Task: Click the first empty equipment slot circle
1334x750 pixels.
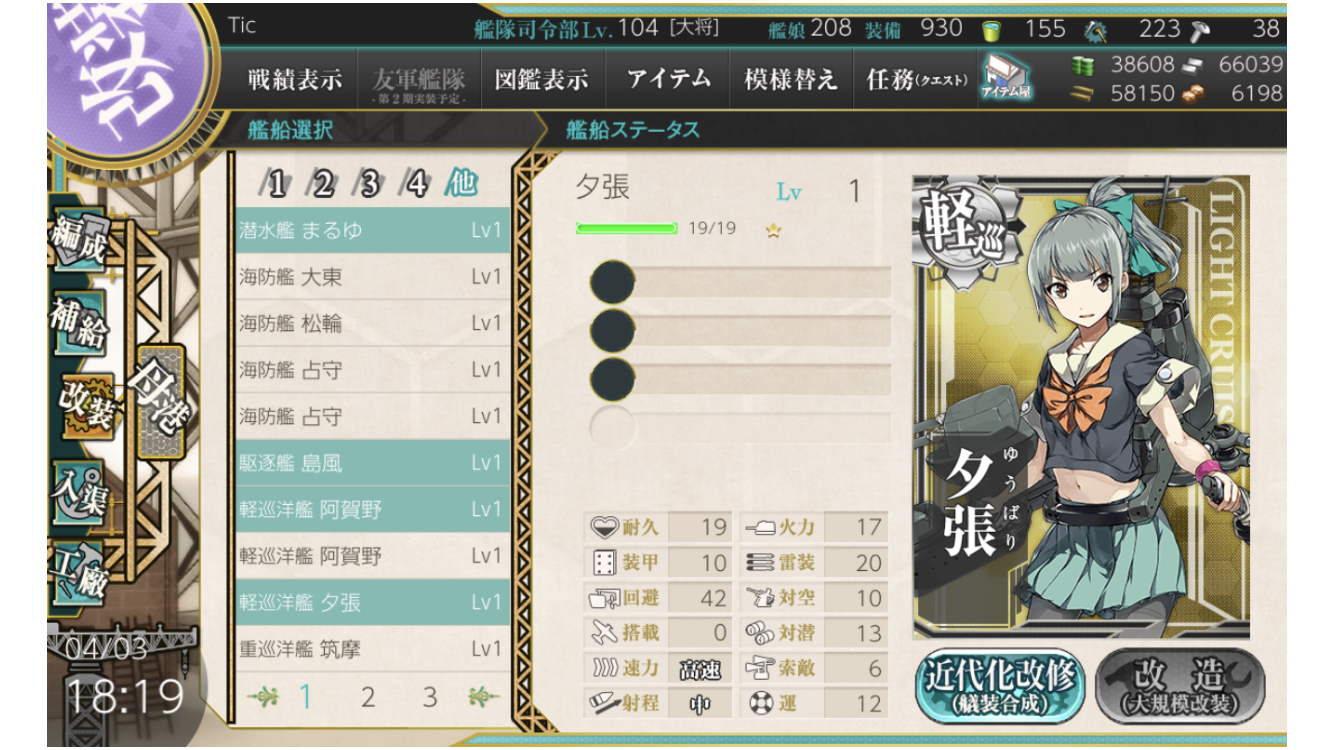Action: [612, 283]
